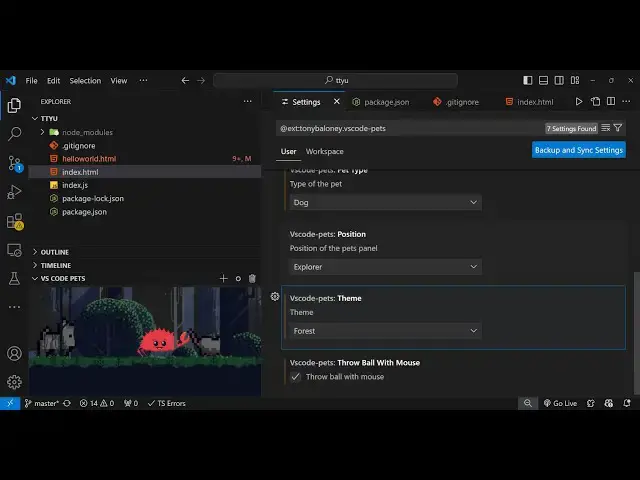Open the Customize Layout icon

(575, 80)
